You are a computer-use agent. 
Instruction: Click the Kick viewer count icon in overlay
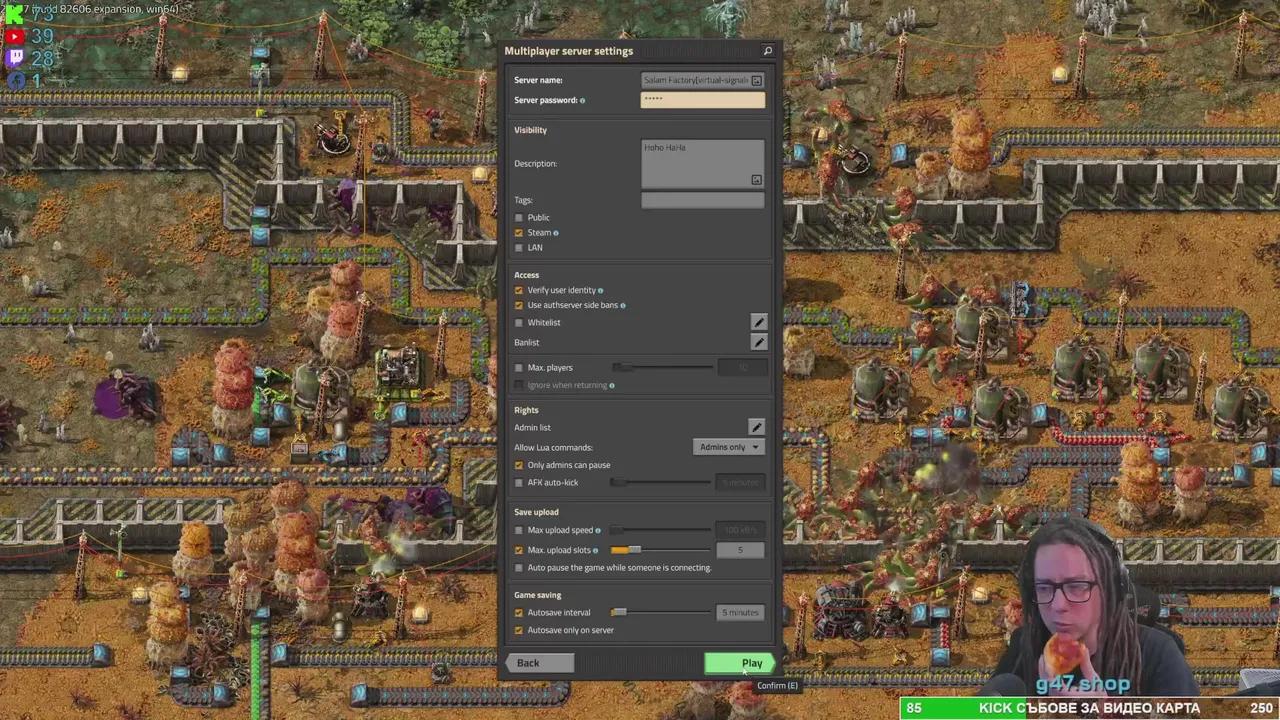[14, 14]
